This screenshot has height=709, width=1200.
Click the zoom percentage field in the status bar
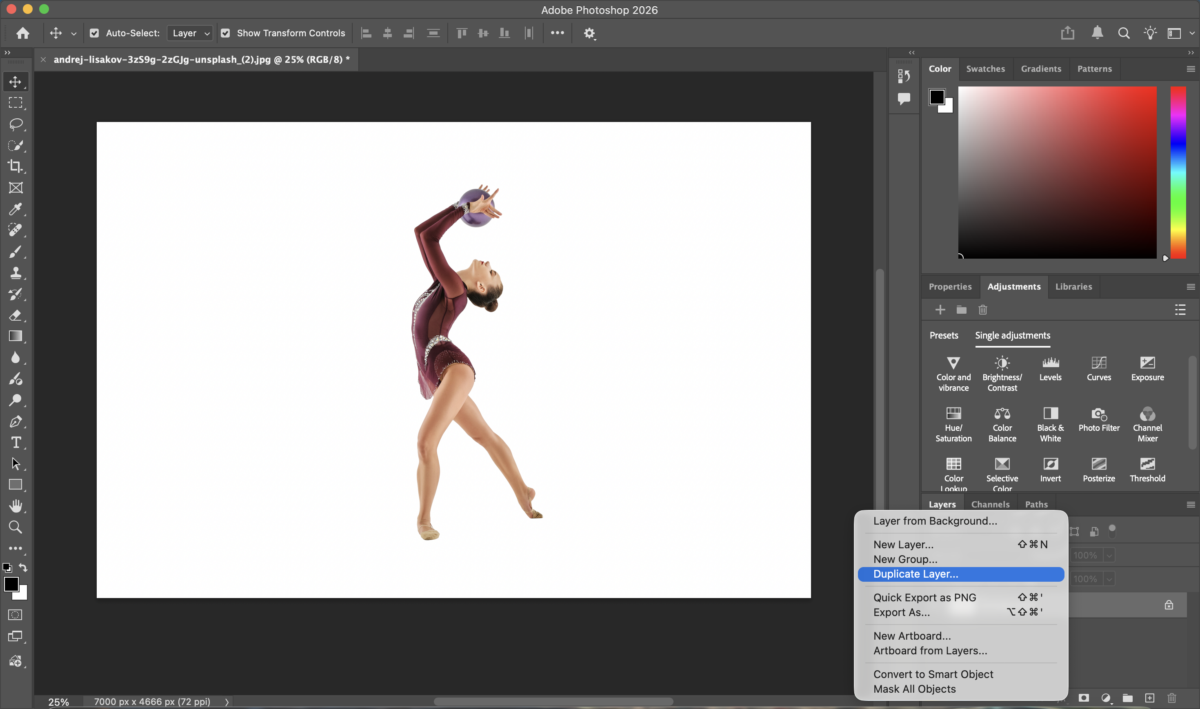(x=60, y=701)
